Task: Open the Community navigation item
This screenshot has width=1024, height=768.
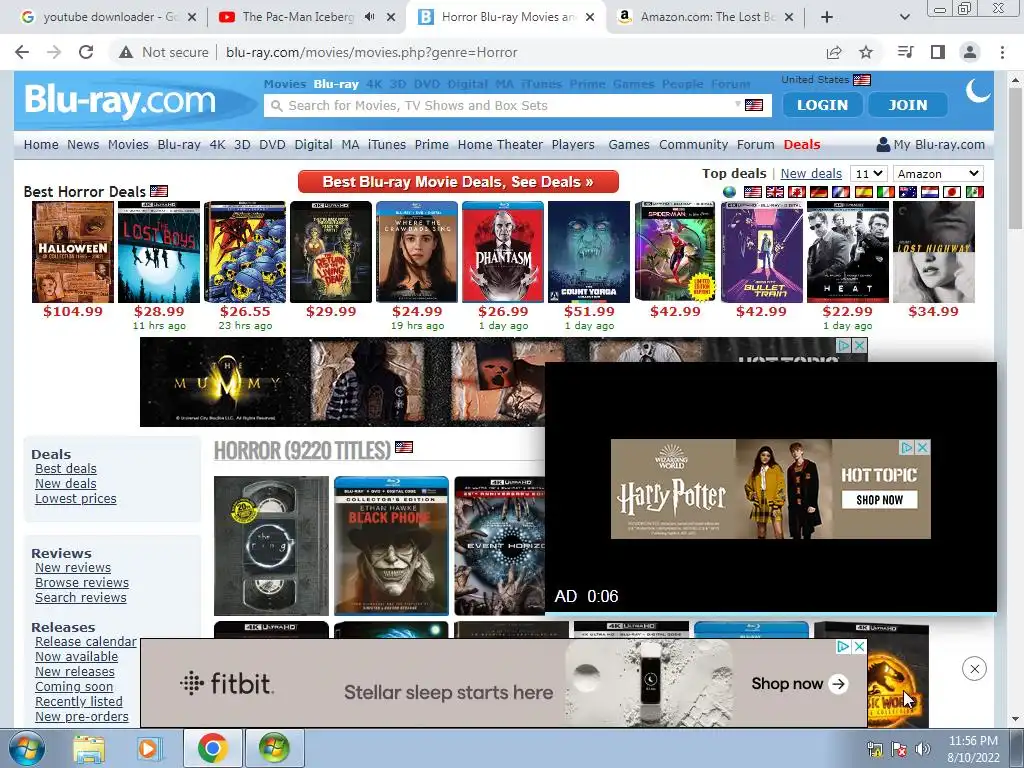Action: [x=694, y=144]
